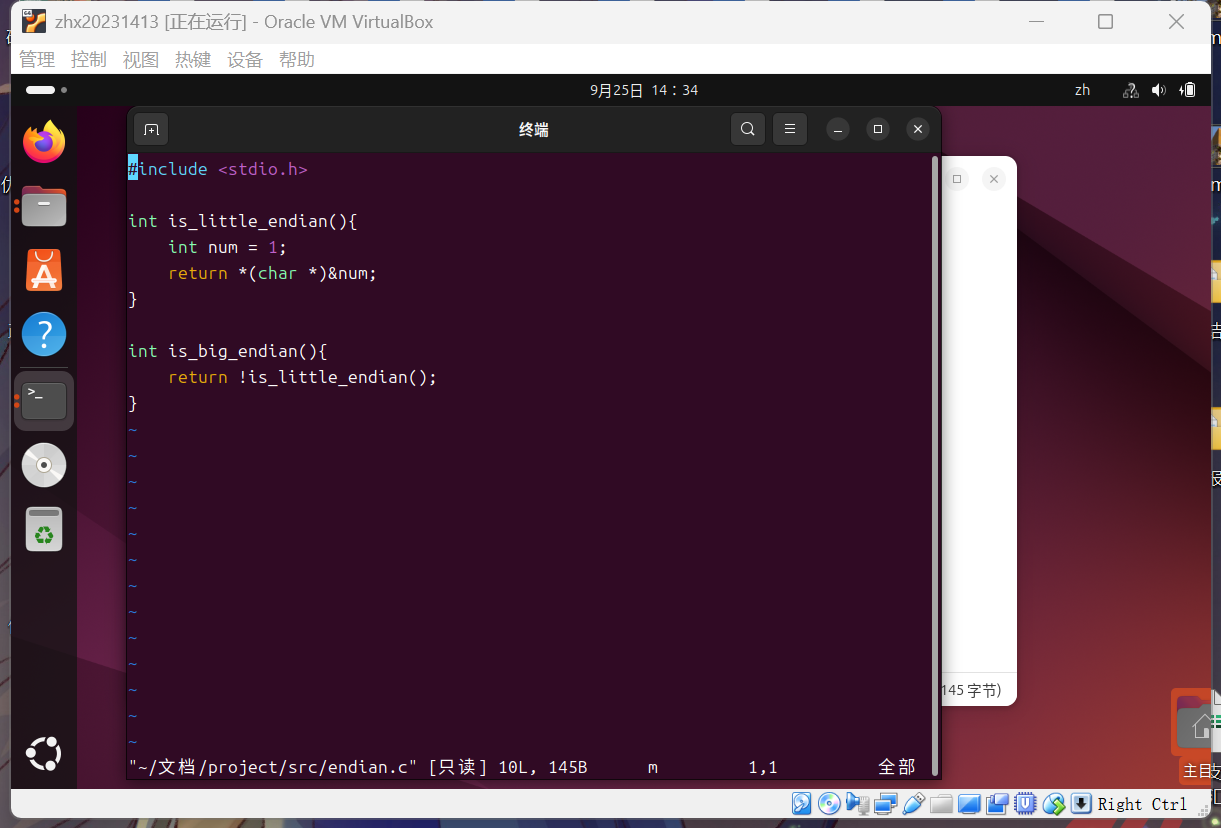Image resolution: width=1221 pixels, height=828 pixels.
Task: Click the 'return *(char *)&num;' line
Action: (273, 273)
